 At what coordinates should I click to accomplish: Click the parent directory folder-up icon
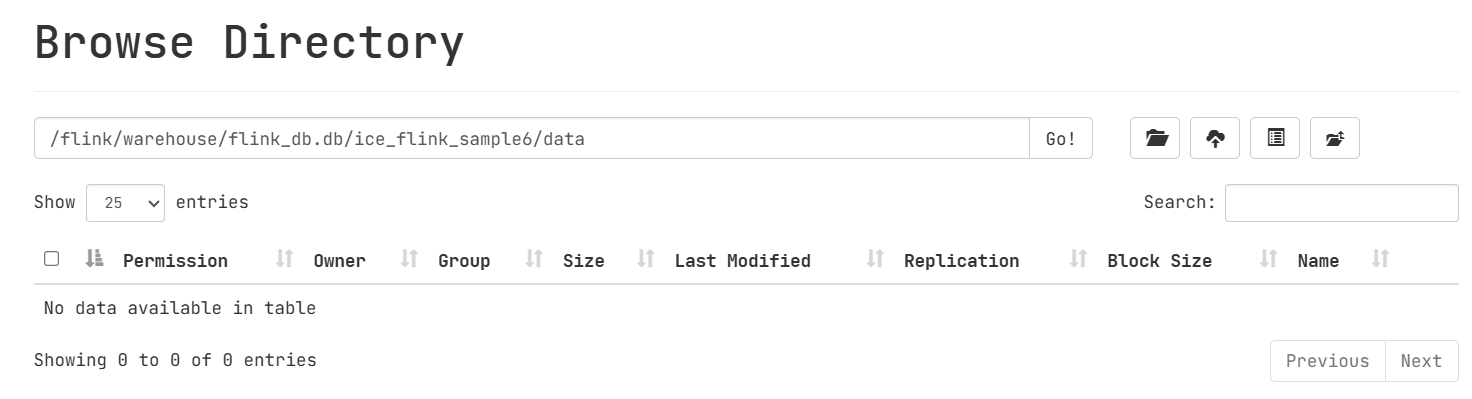(1335, 138)
